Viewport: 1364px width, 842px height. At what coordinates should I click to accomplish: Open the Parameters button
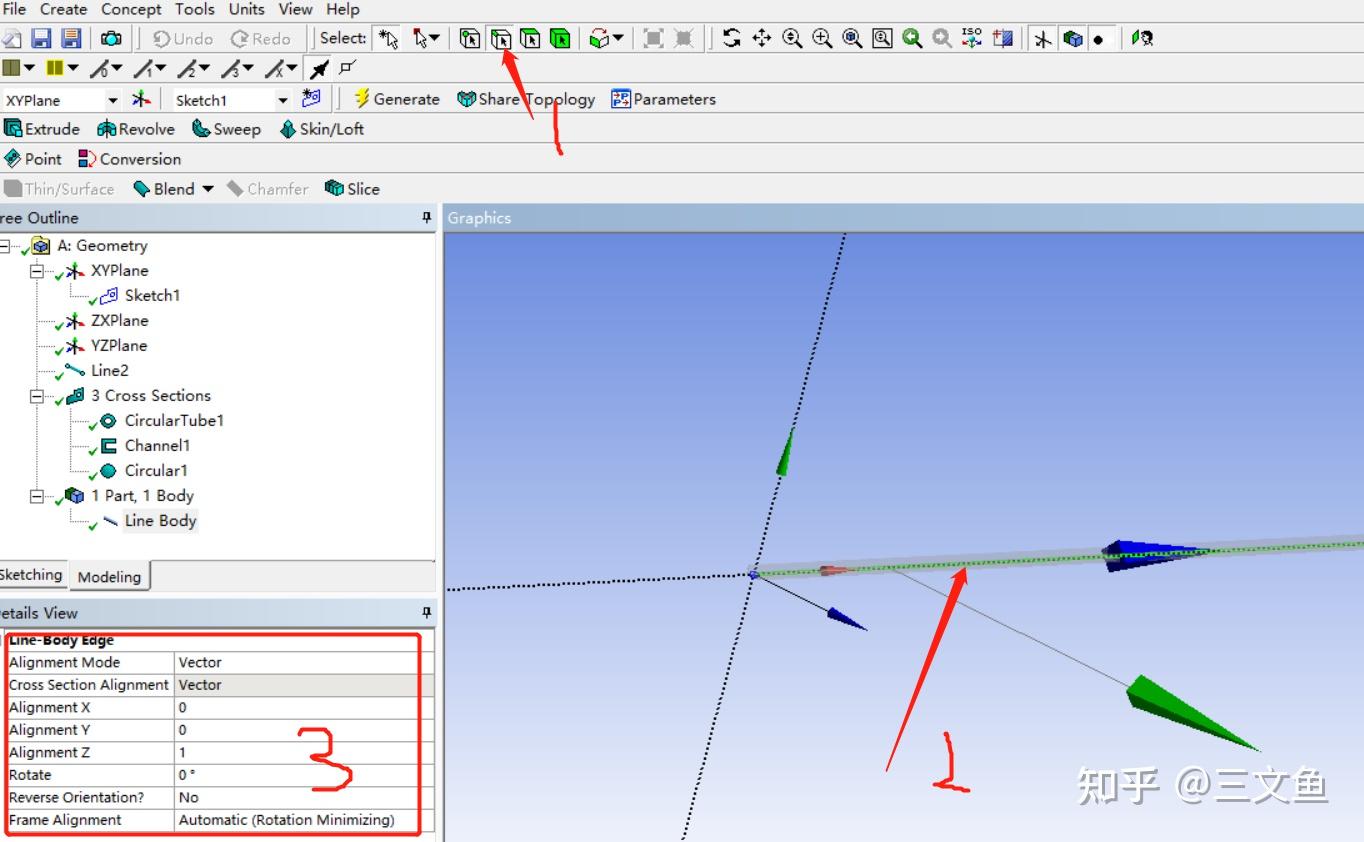pos(664,99)
